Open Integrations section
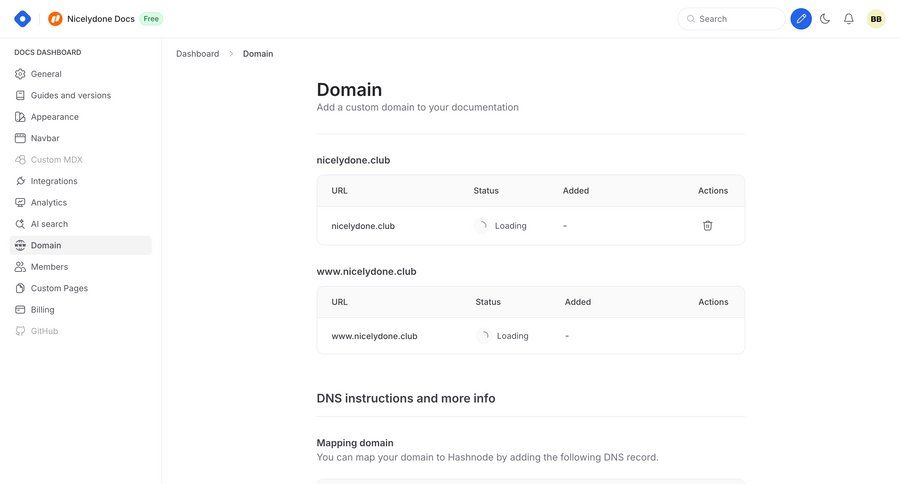 point(81,181)
